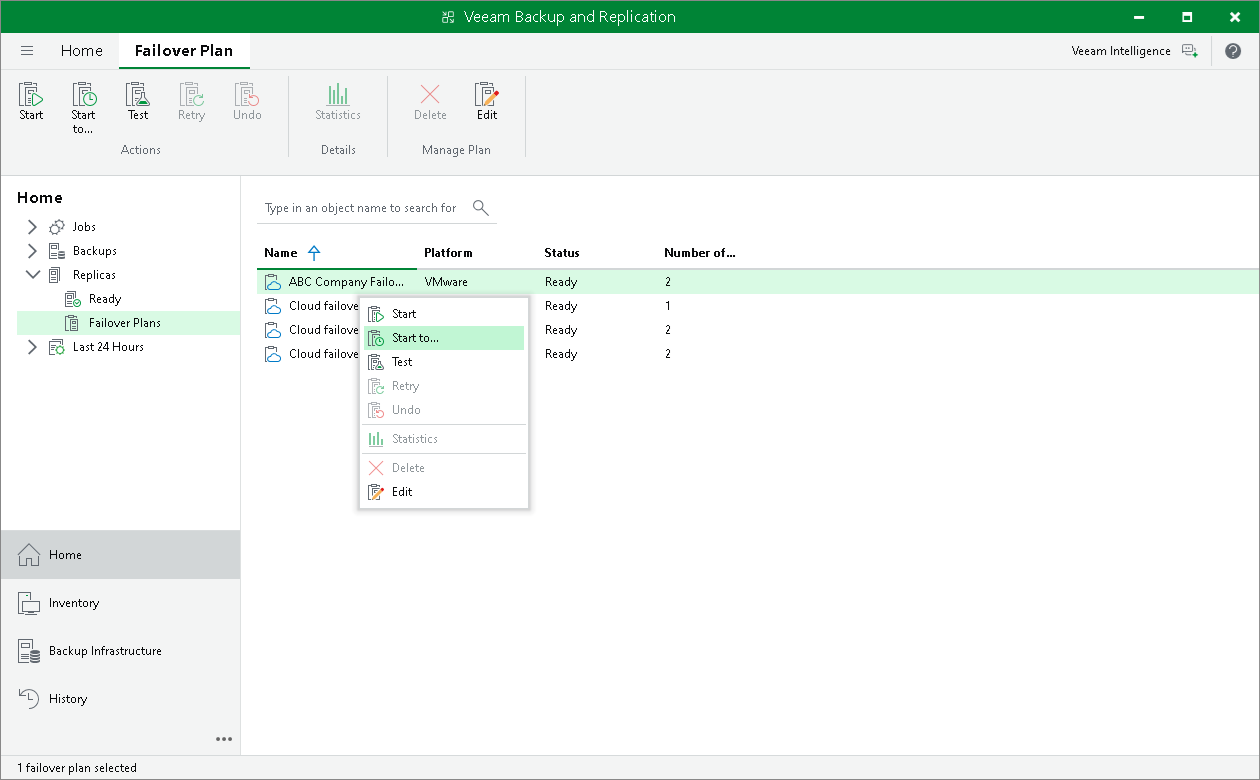
Task: Click the help question mark icon
Action: (x=1233, y=51)
